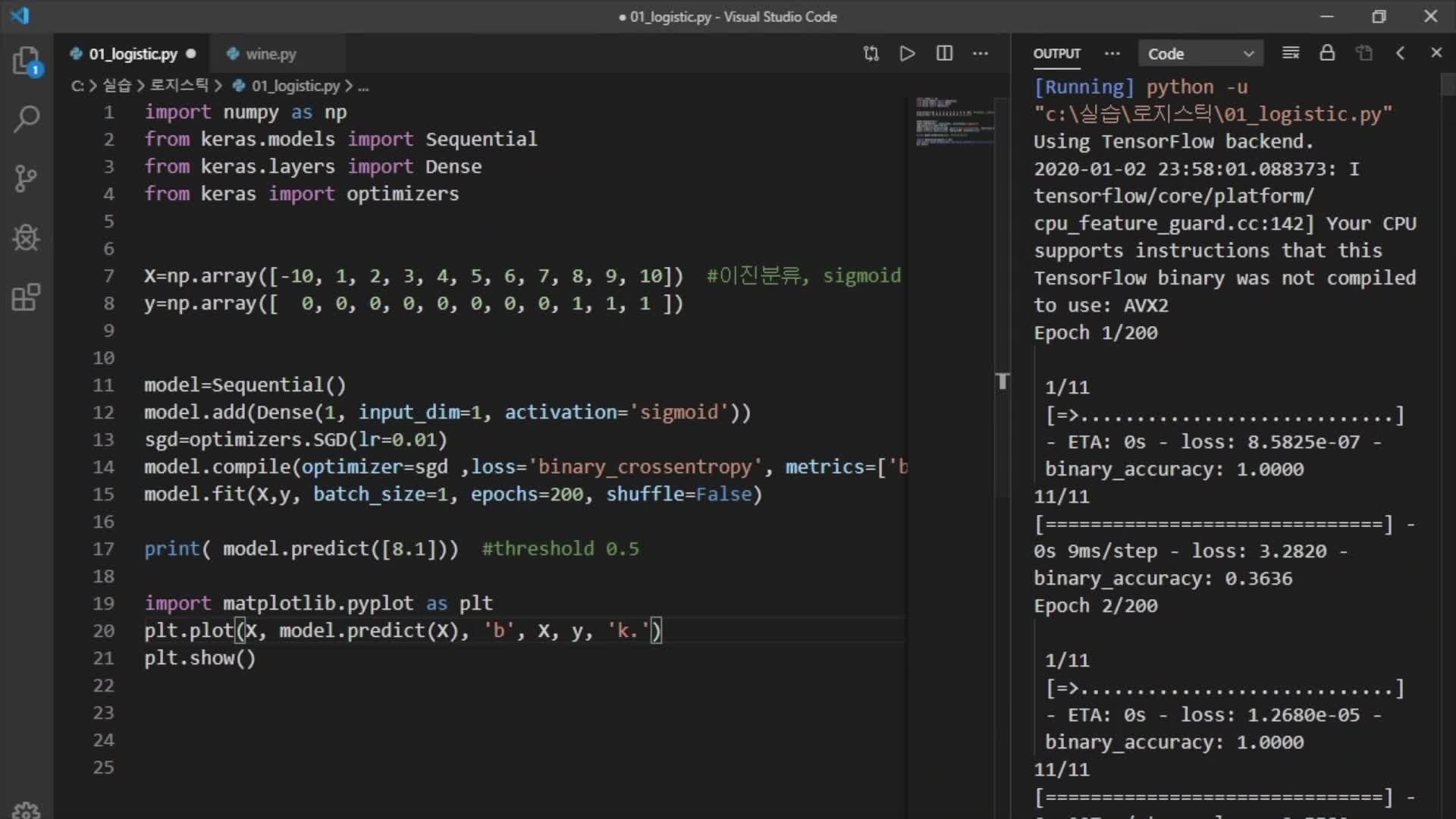Open output log file icon
The height and width of the screenshot is (819, 1456).
[1364, 53]
